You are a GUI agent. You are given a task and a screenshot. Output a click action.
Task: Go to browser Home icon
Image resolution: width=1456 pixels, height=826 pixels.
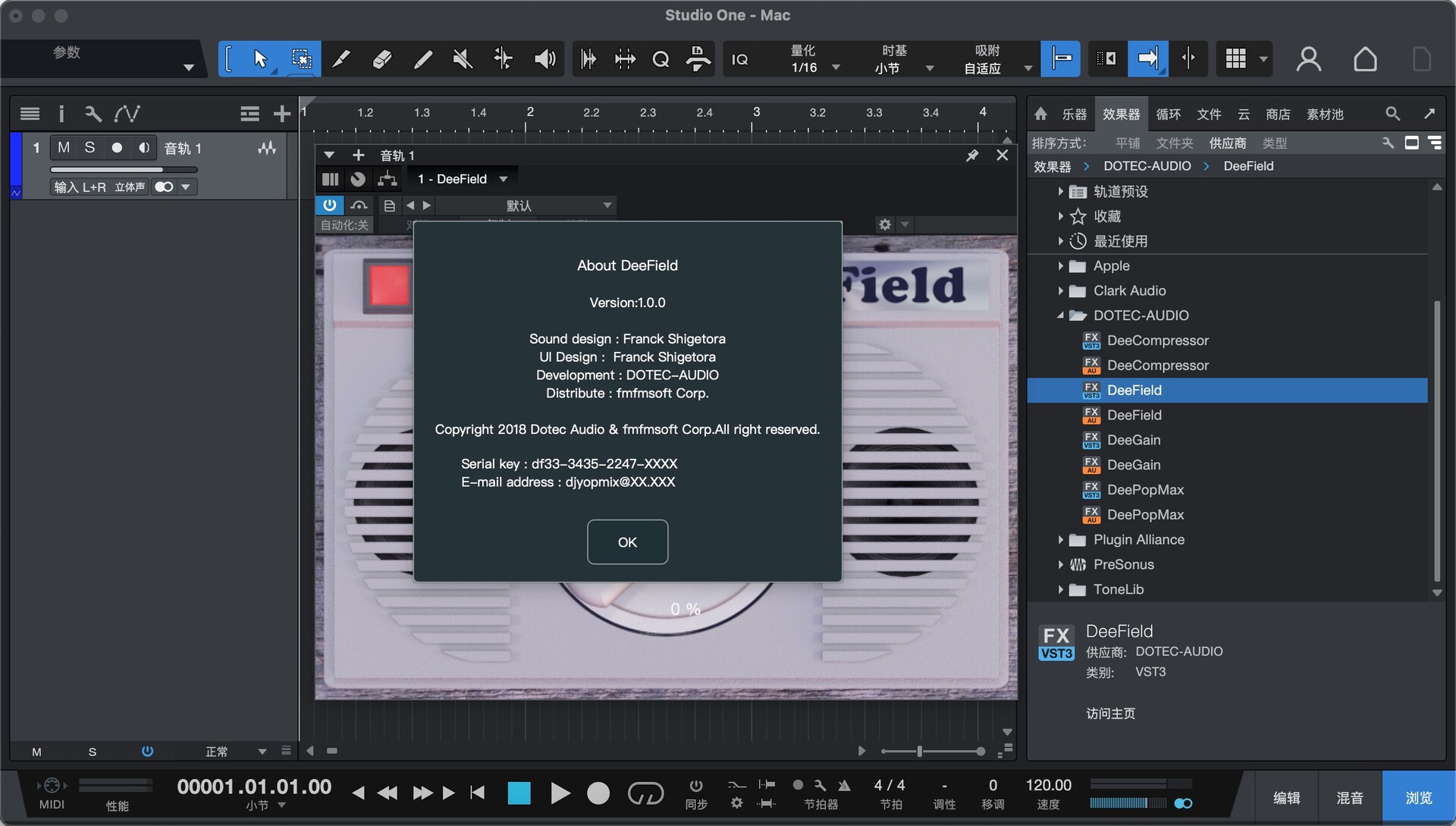tap(1040, 114)
